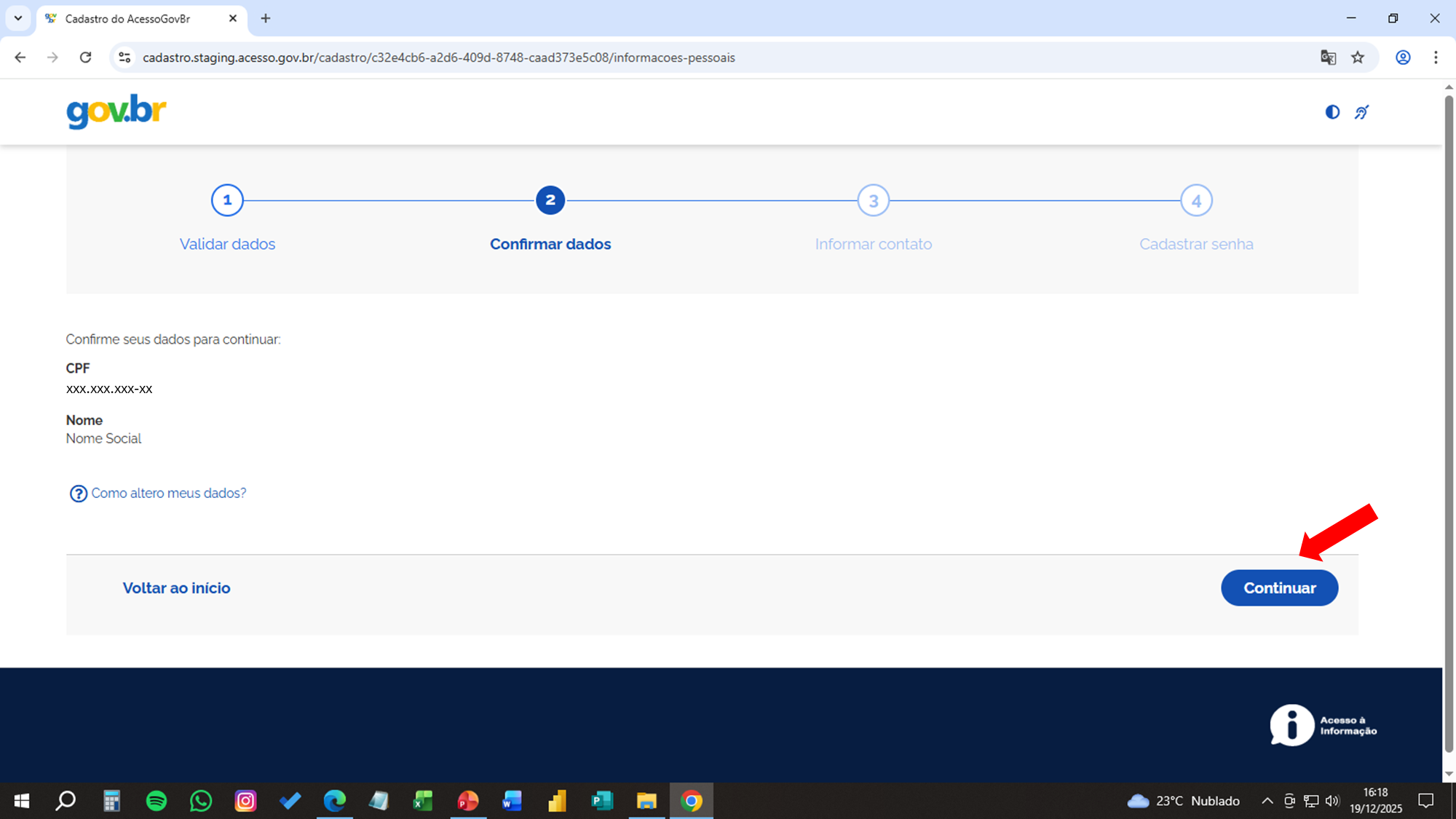Open Como altero meus dados link

coord(168,494)
